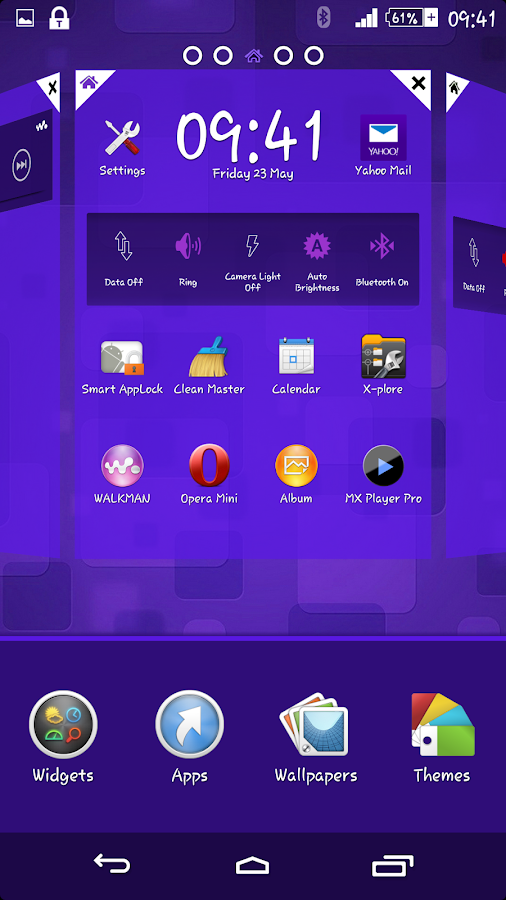The height and width of the screenshot is (900, 506).
Task: Remove center home pane with X
Action: 419,84
